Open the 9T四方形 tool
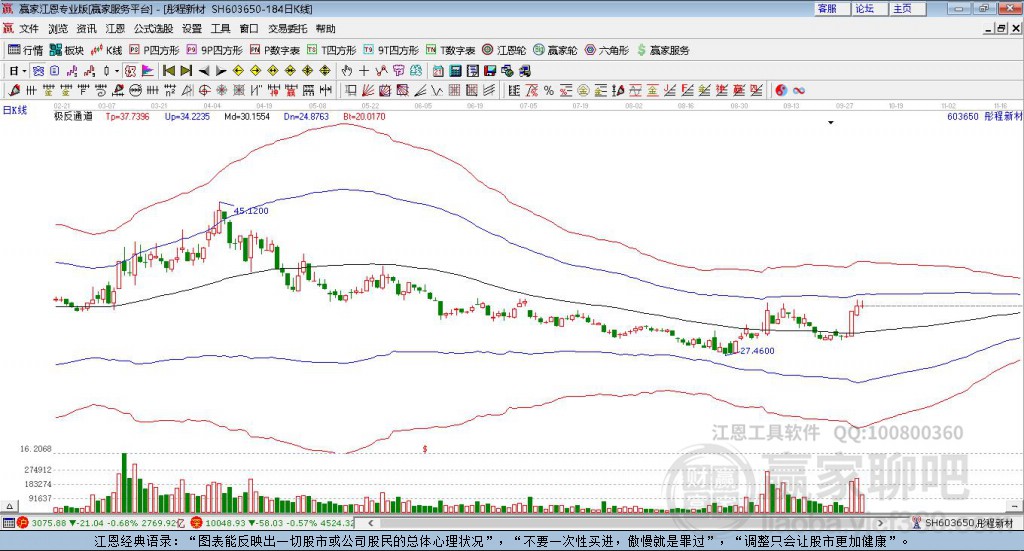 (391, 50)
